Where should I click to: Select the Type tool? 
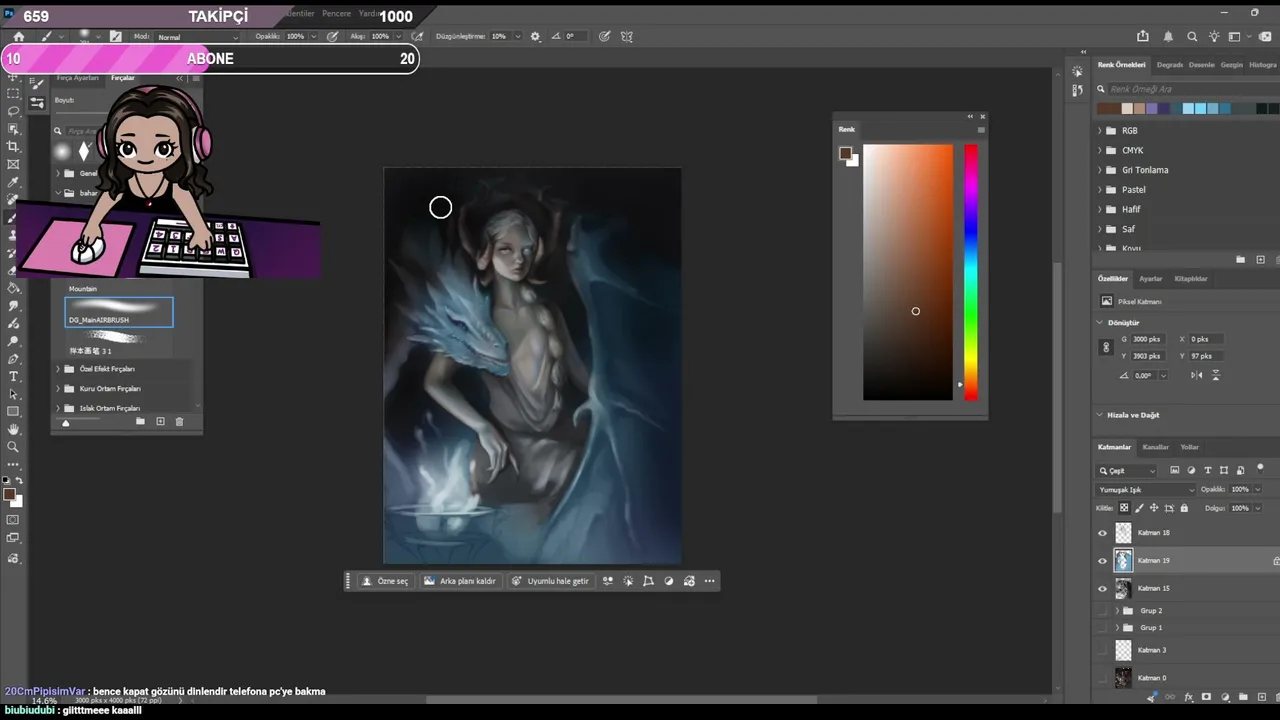(x=13, y=376)
